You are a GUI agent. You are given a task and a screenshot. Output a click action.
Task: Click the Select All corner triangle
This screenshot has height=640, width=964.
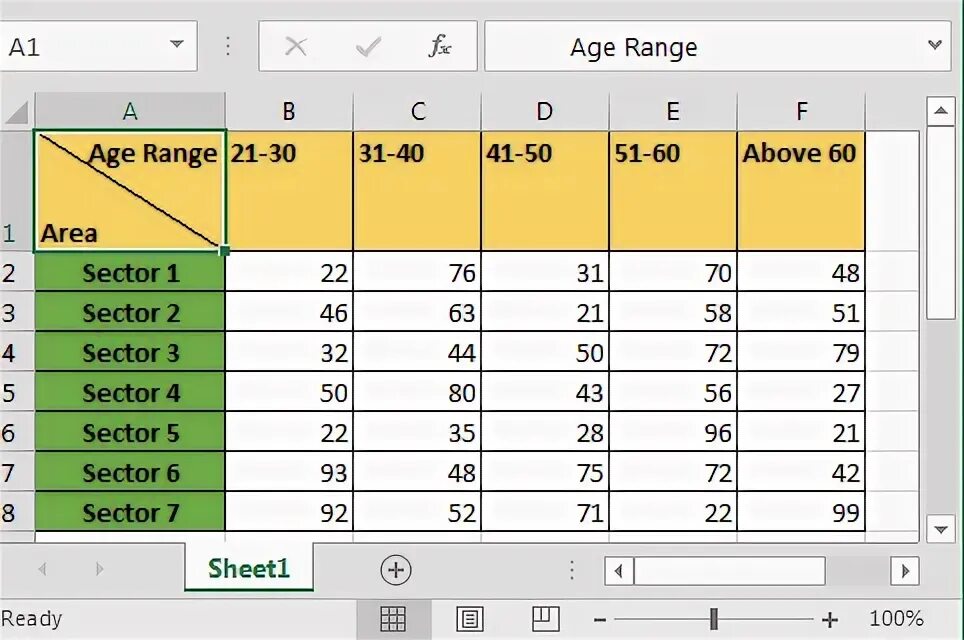(x=17, y=113)
